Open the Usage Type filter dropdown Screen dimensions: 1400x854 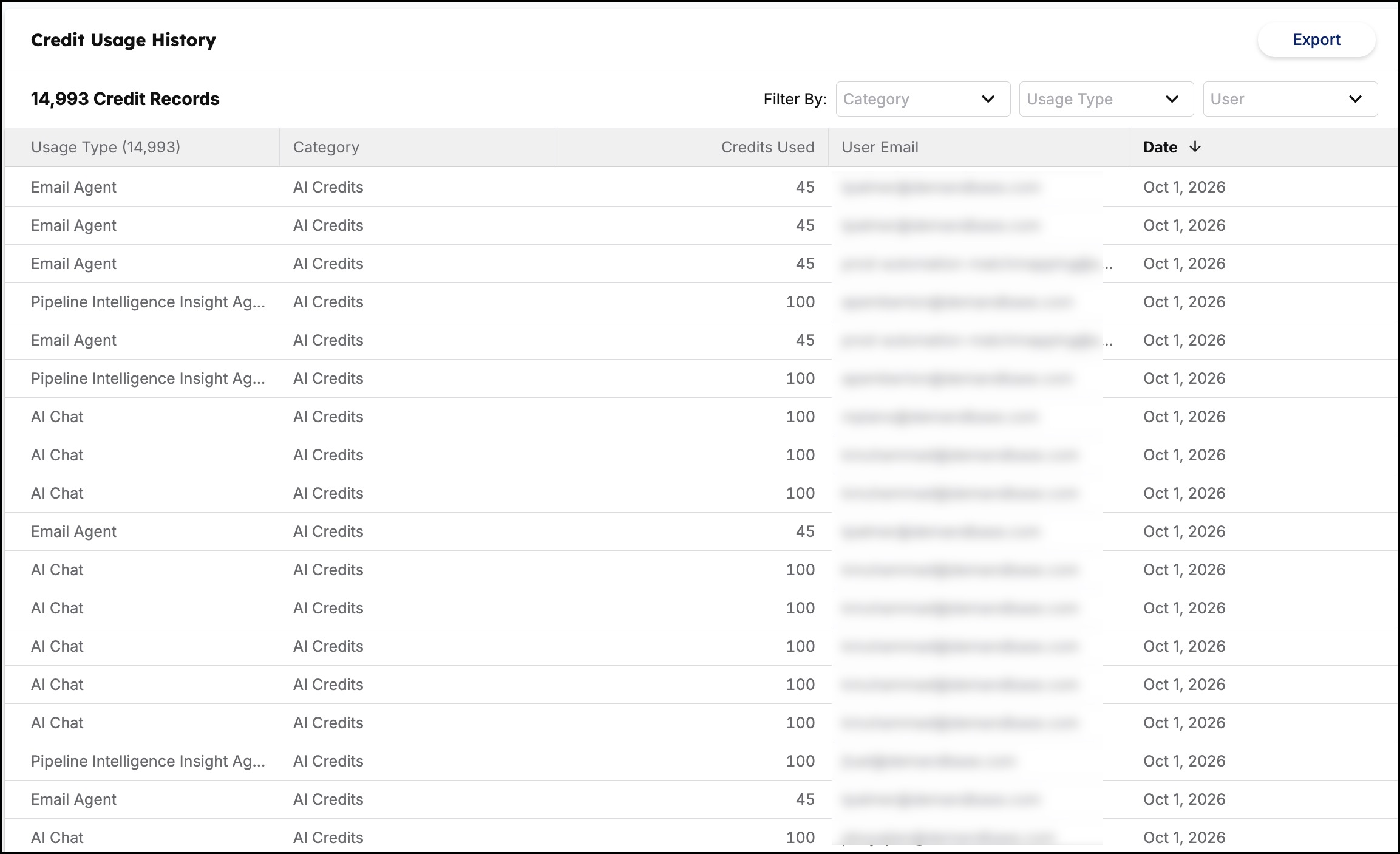tap(1106, 99)
